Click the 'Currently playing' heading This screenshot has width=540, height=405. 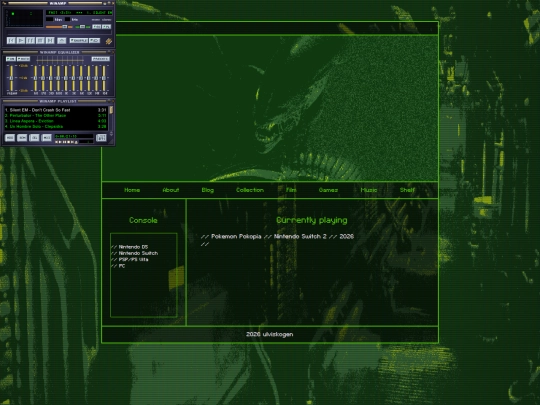click(312, 220)
